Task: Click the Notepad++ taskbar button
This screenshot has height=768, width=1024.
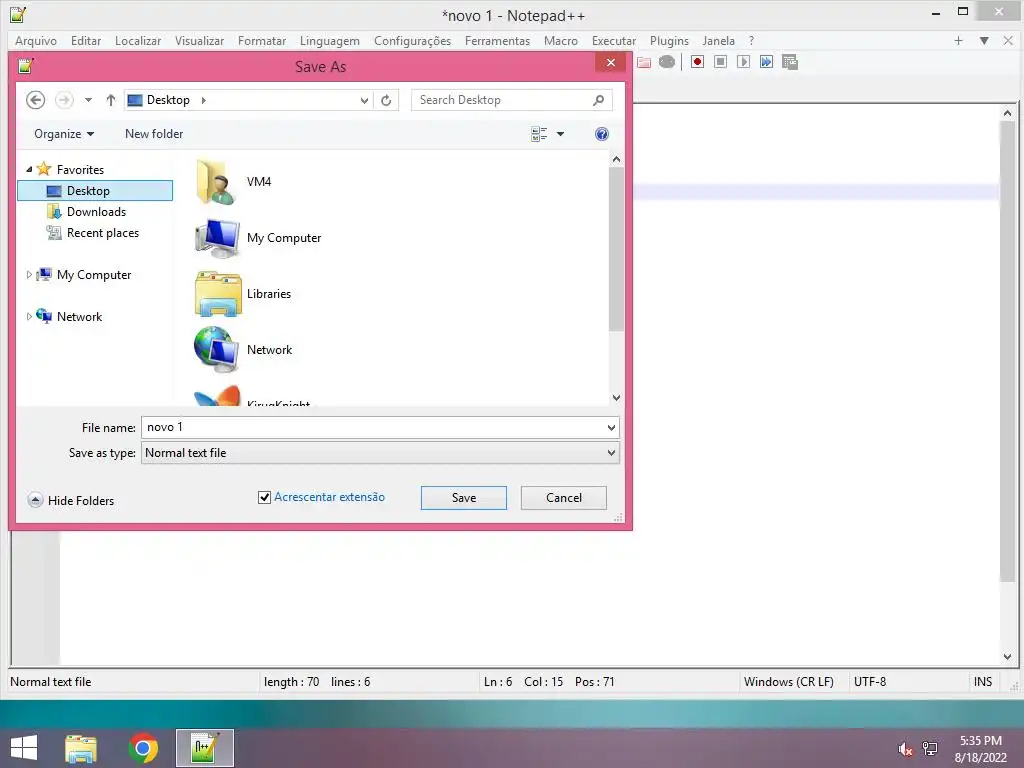Action: (205, 748)
